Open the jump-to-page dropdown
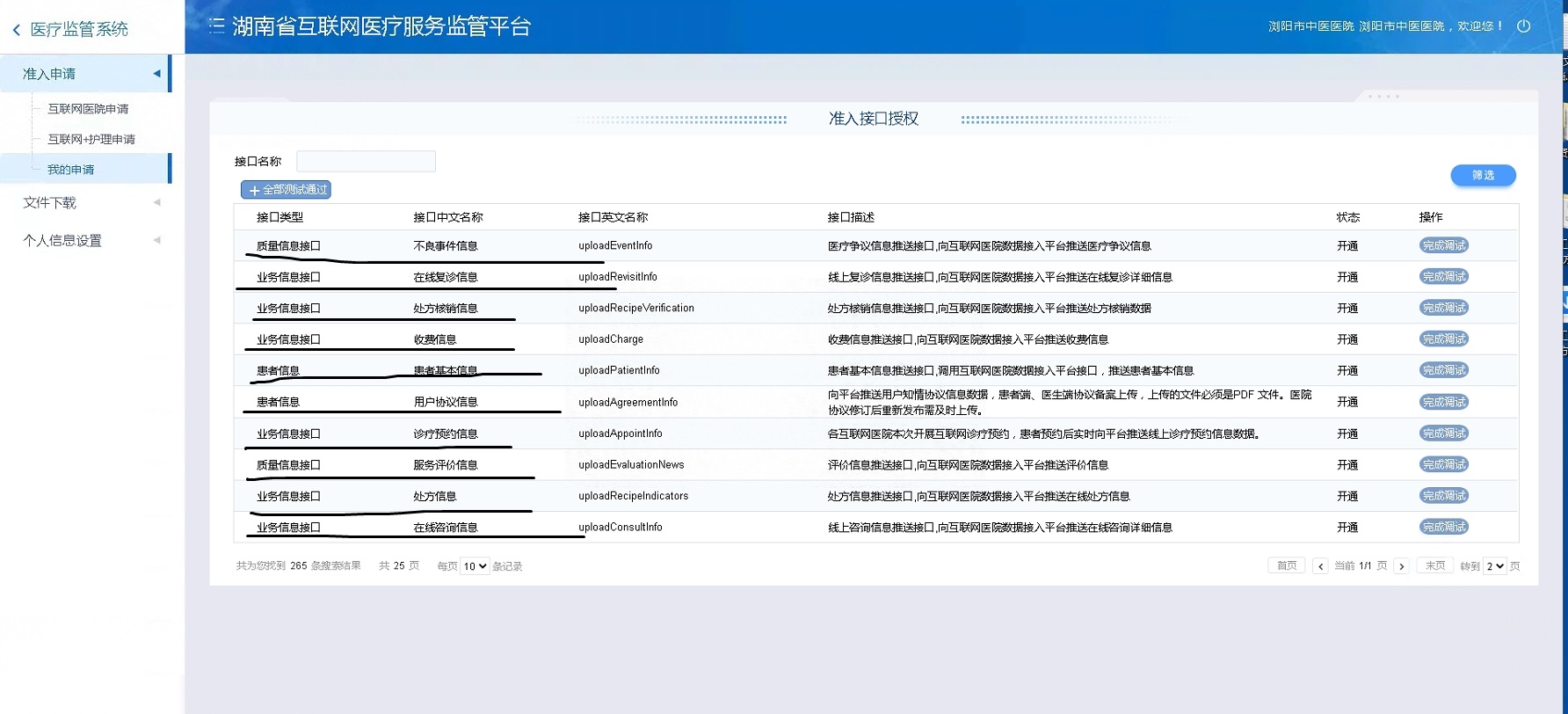 point(1495,566)
